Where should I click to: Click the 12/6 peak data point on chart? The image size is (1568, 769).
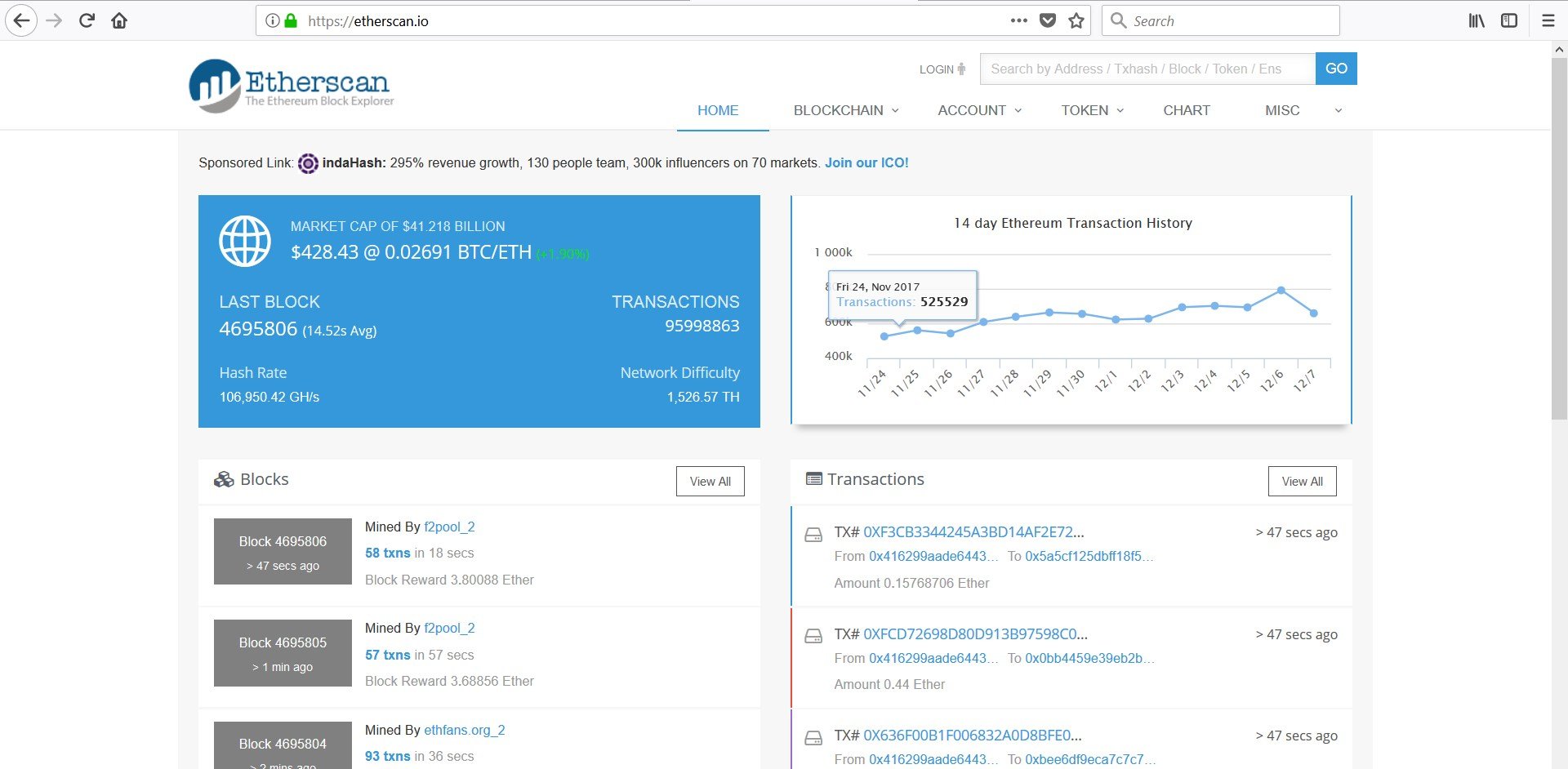click(1281, 291)
